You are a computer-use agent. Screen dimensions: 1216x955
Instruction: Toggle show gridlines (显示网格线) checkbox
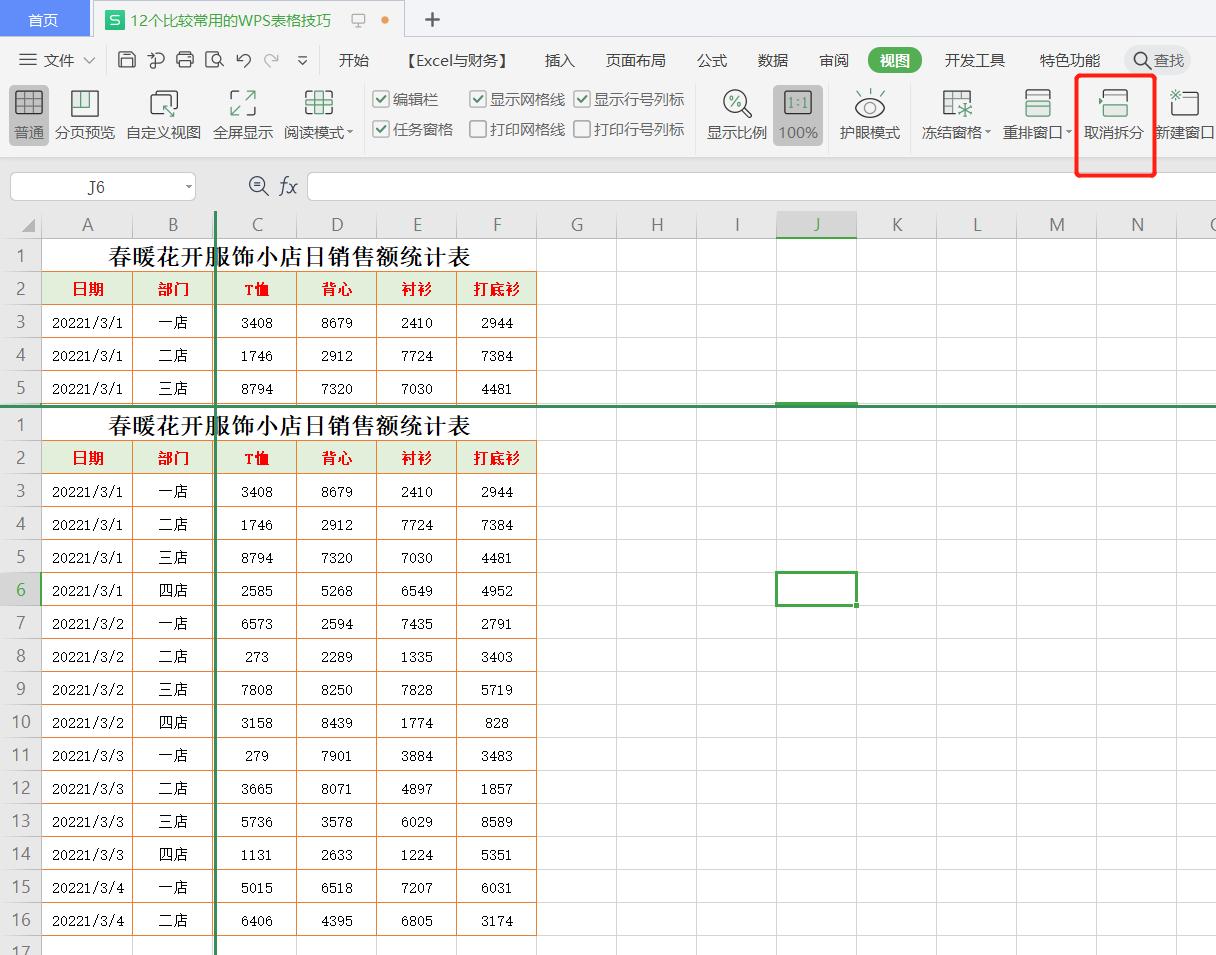(478, 99)
